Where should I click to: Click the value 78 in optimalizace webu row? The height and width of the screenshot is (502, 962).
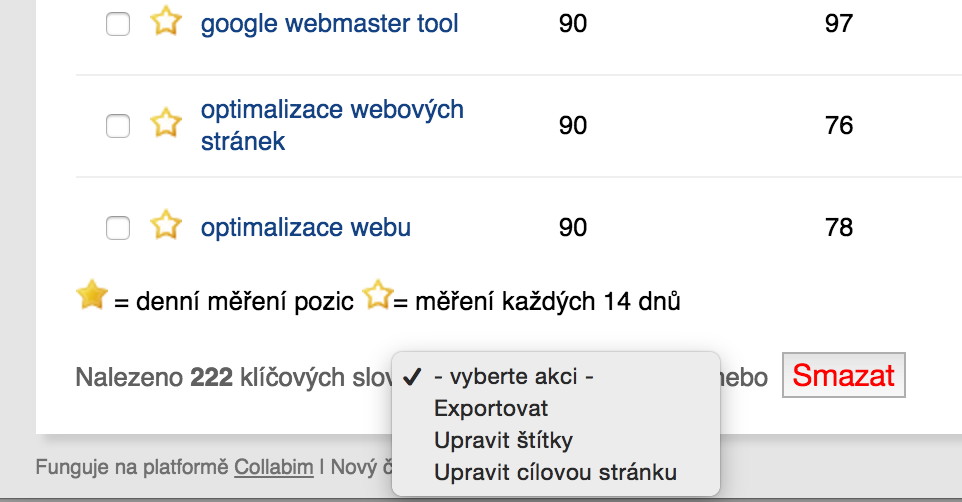coord(839,227)
